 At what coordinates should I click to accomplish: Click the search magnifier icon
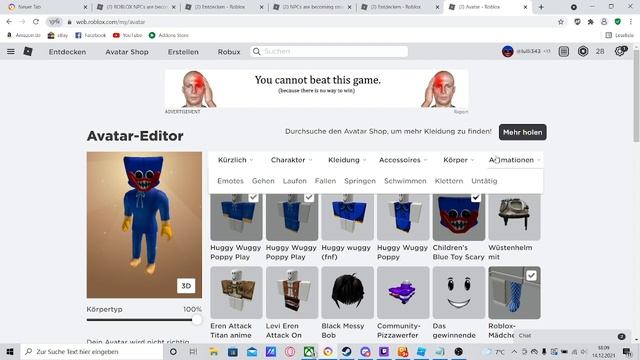click(256, 51)
